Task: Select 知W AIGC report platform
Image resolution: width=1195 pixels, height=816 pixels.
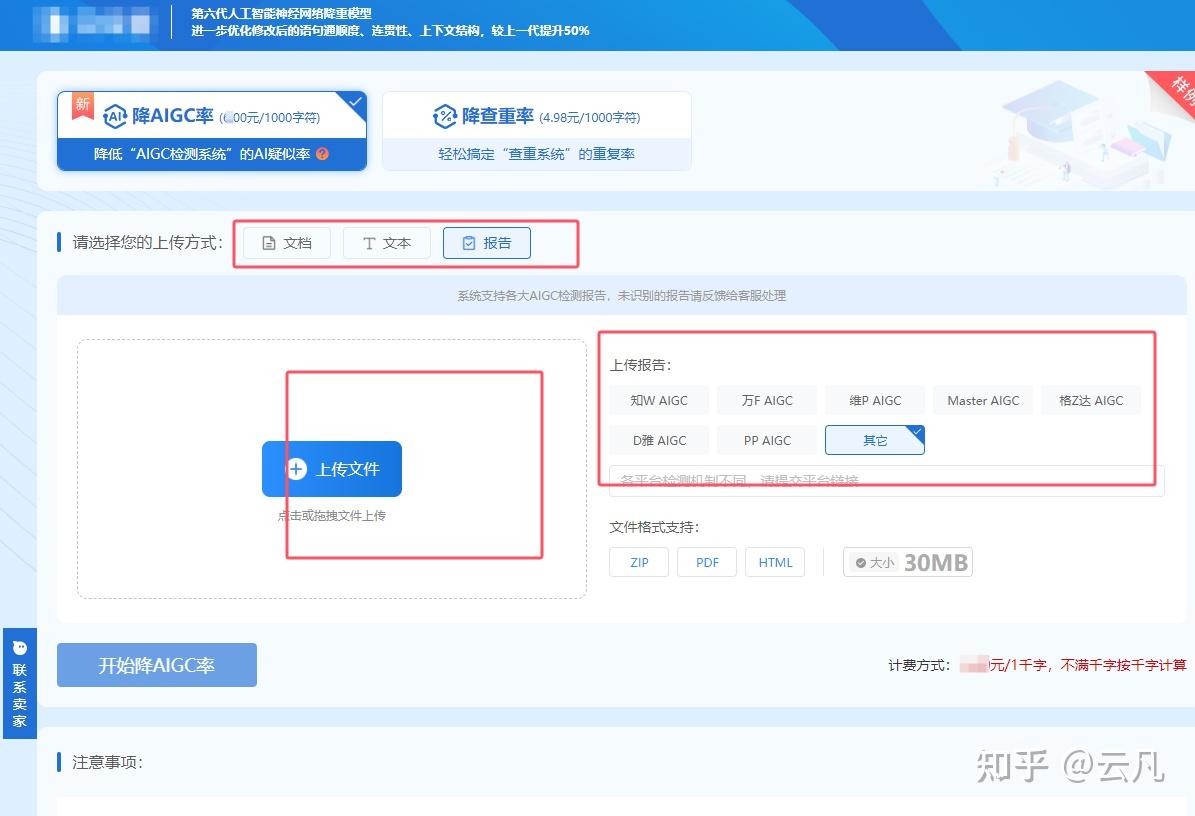Action: pyautogui.click(x=658, y=400)
